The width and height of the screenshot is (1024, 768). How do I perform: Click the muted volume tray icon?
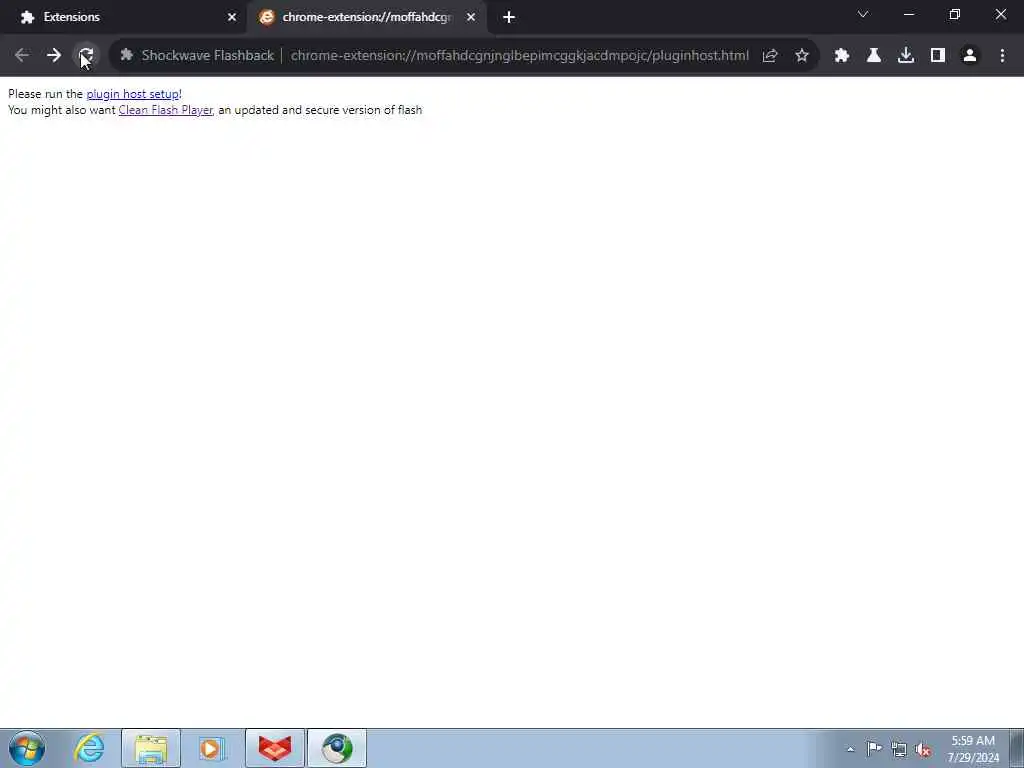coord(923,750)
